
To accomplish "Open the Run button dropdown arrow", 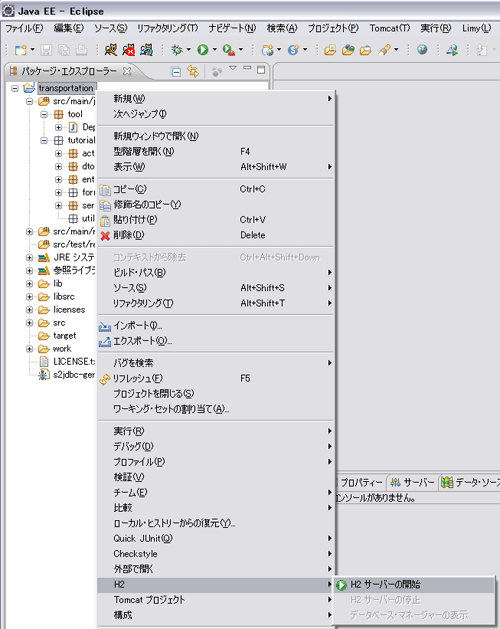I will point(214,50).
